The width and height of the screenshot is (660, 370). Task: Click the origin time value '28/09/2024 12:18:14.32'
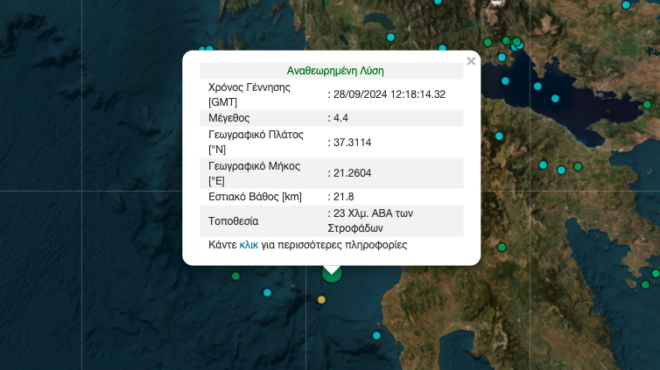coord(389,94)
